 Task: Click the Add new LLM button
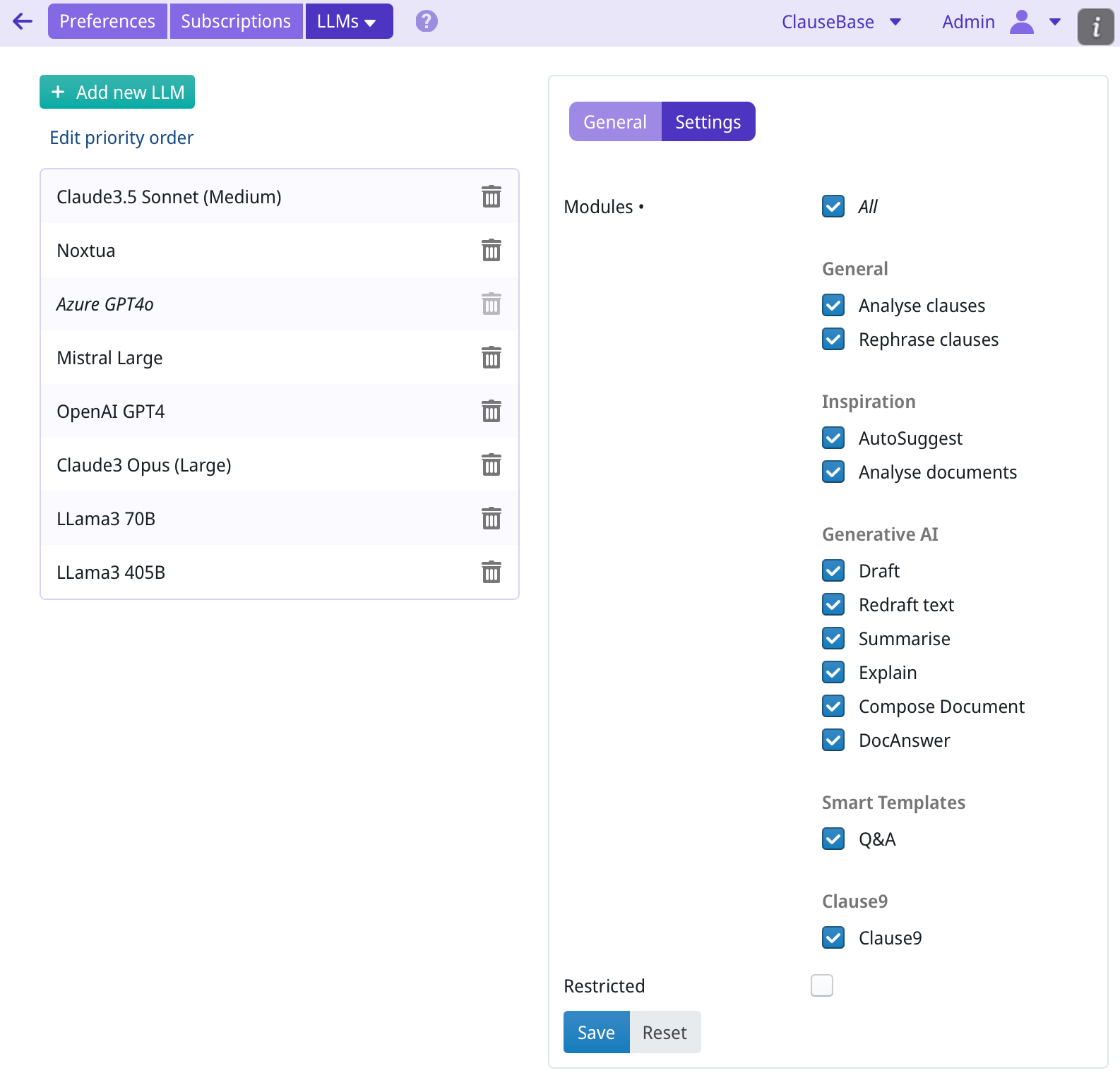tap(117, 92)
